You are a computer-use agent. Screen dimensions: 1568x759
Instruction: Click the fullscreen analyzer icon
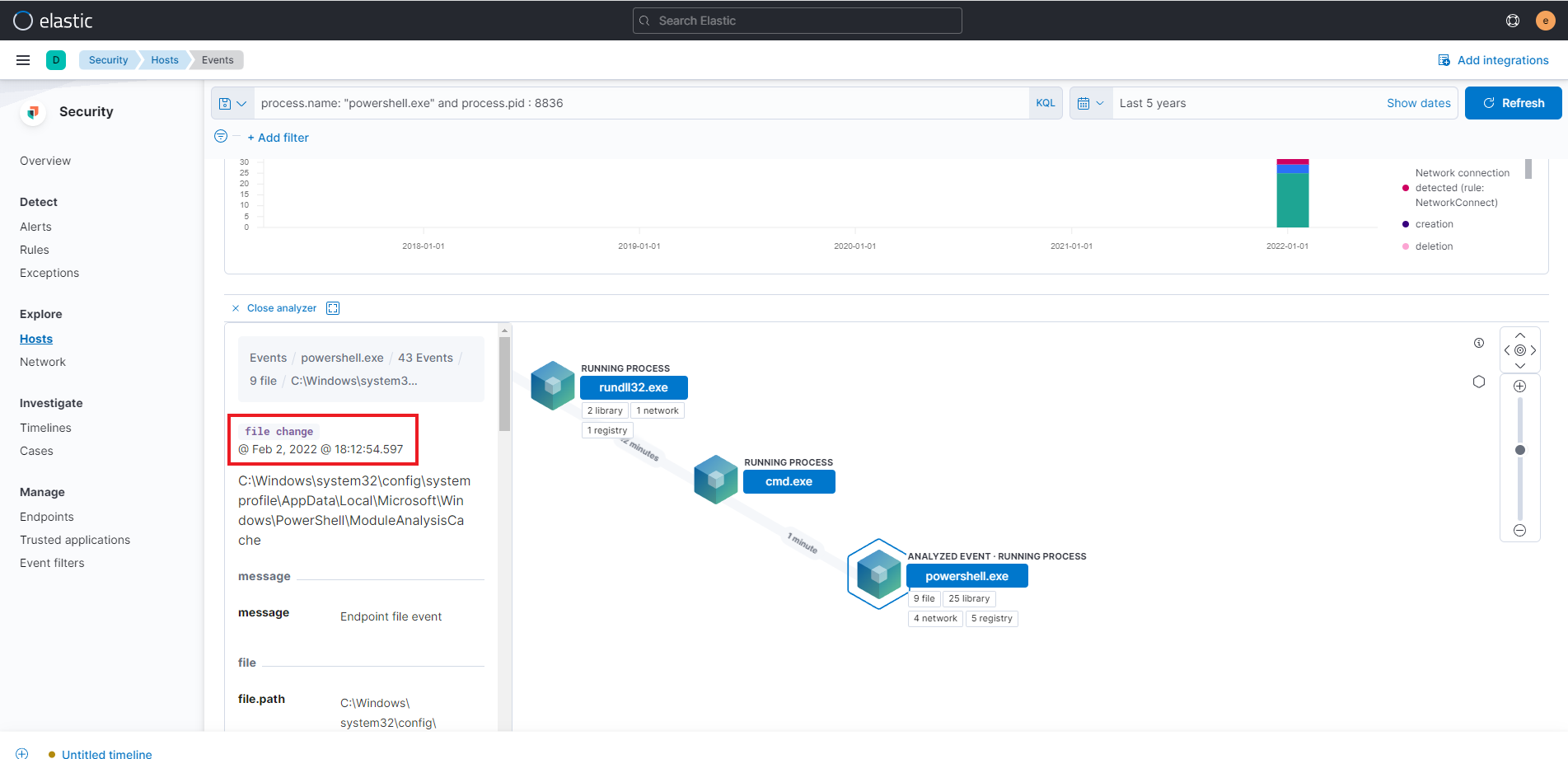(333, 308)
